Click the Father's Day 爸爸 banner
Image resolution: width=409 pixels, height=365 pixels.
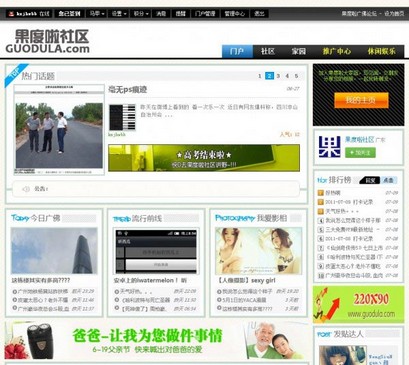pyautogui.click(x=156, y=340)
